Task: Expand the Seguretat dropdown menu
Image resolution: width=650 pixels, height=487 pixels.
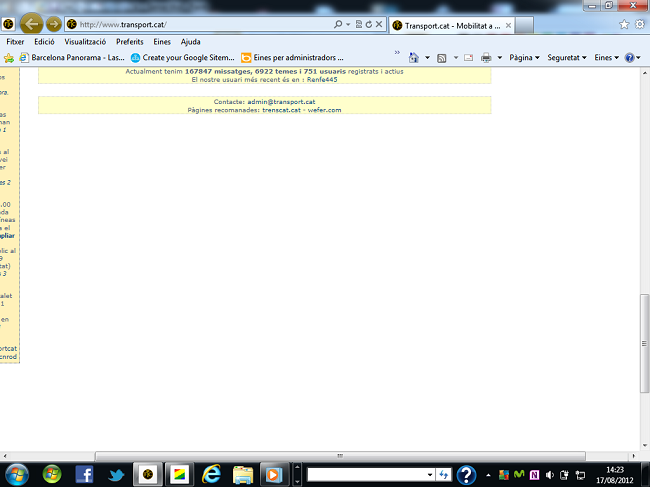Action: [569, 58]
